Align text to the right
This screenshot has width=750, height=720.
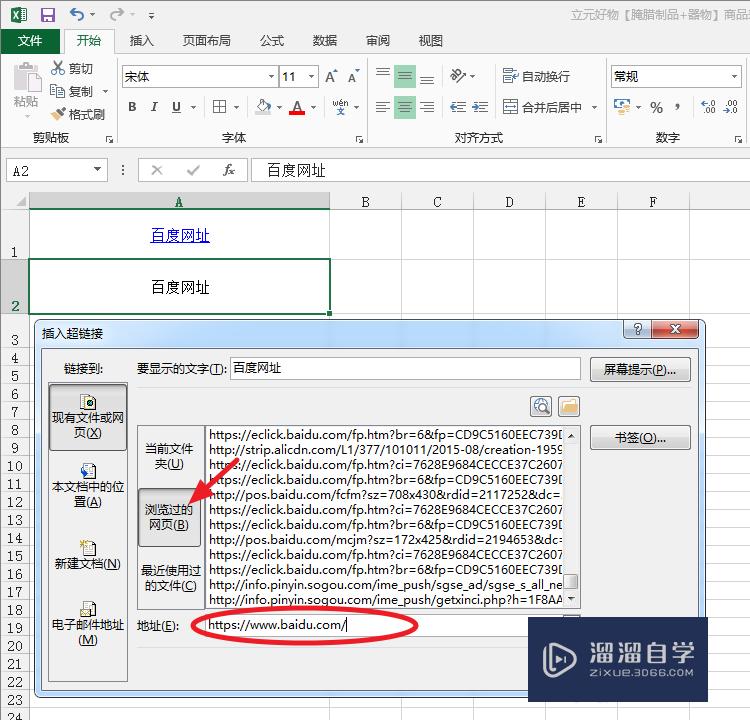tap(427, 107)
